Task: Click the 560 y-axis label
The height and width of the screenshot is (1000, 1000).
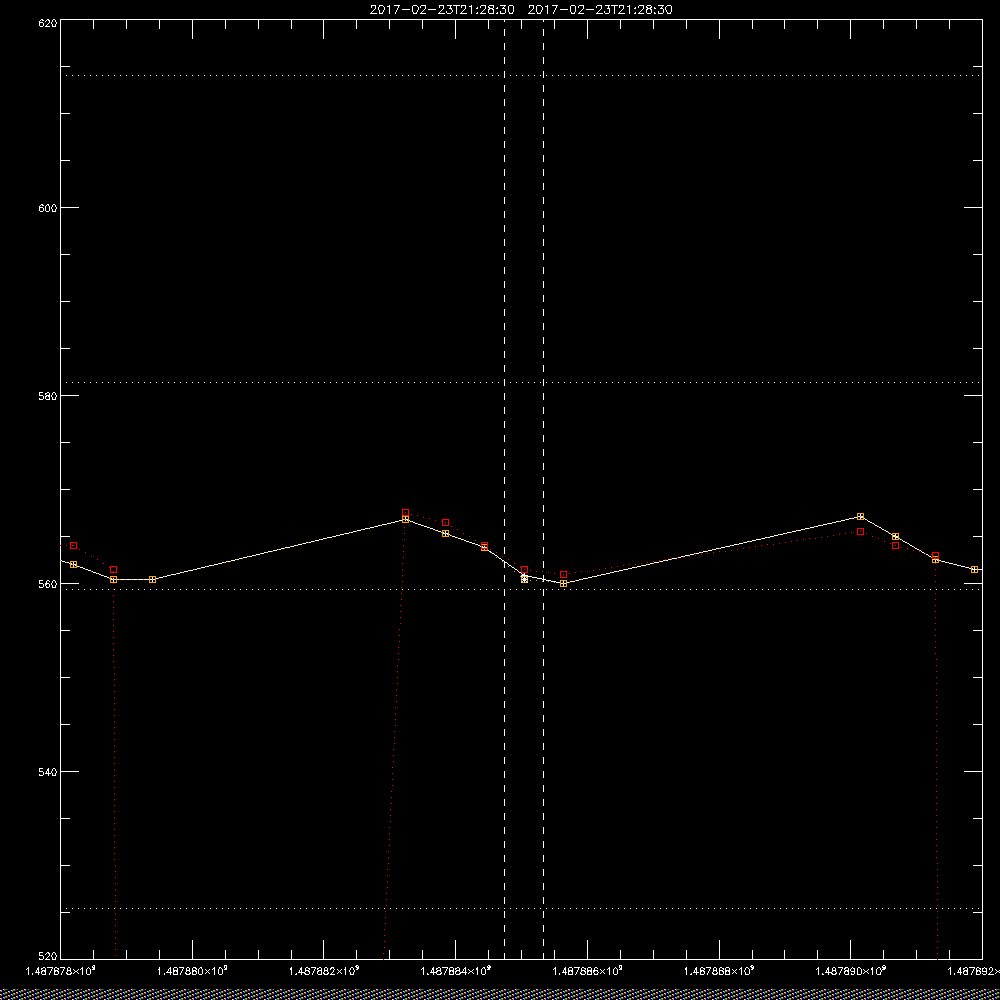Action: (48, 584)
